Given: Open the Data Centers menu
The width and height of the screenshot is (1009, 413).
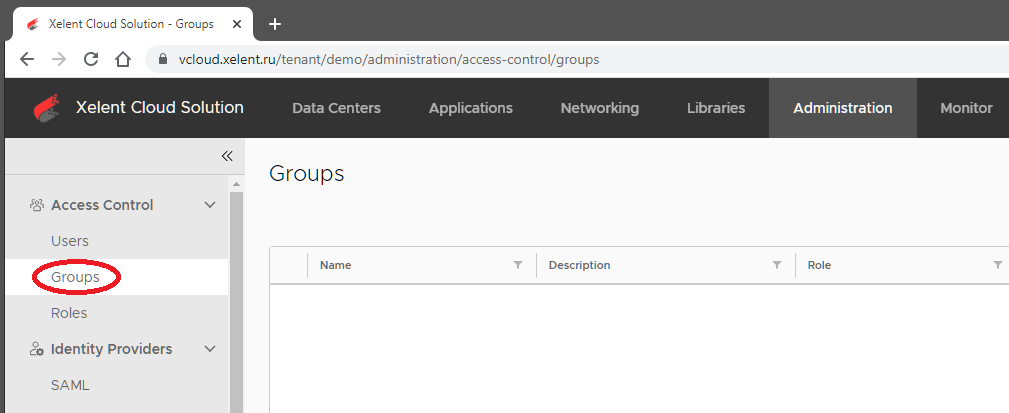Looking at the screenshot, I should 337,108.
